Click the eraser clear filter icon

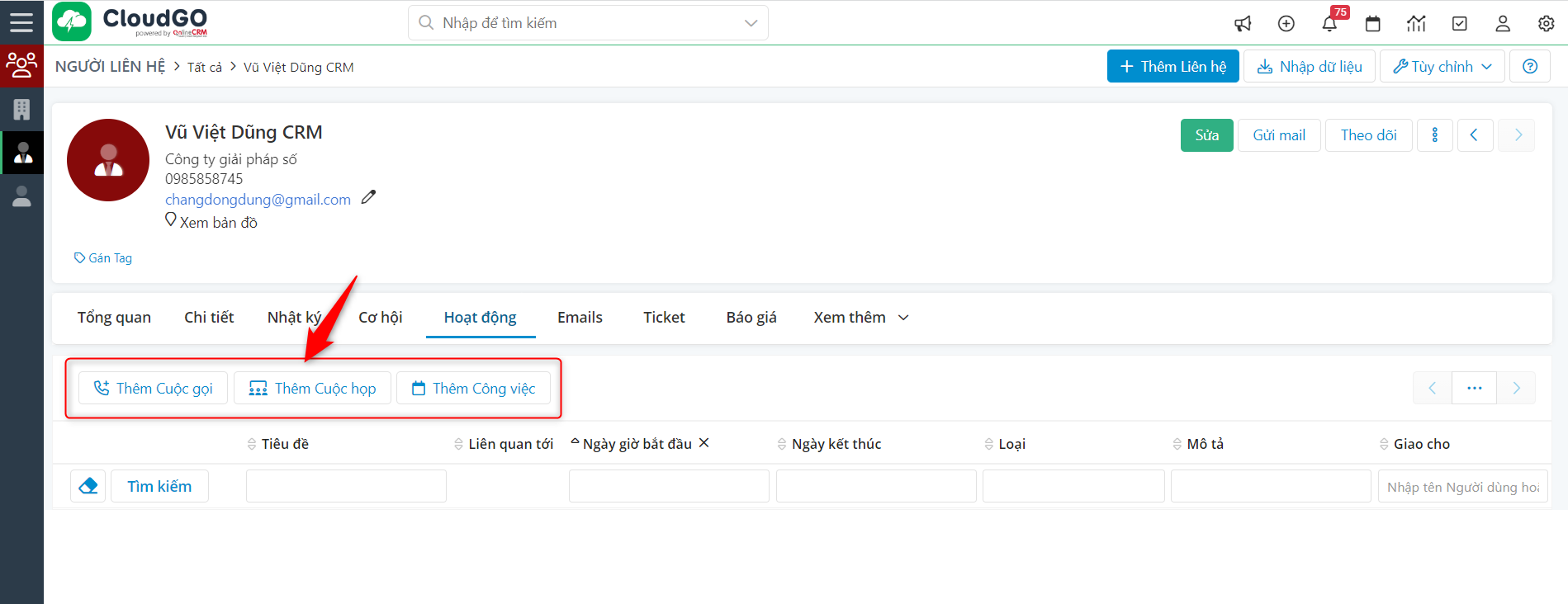click(x=88, y=486)
